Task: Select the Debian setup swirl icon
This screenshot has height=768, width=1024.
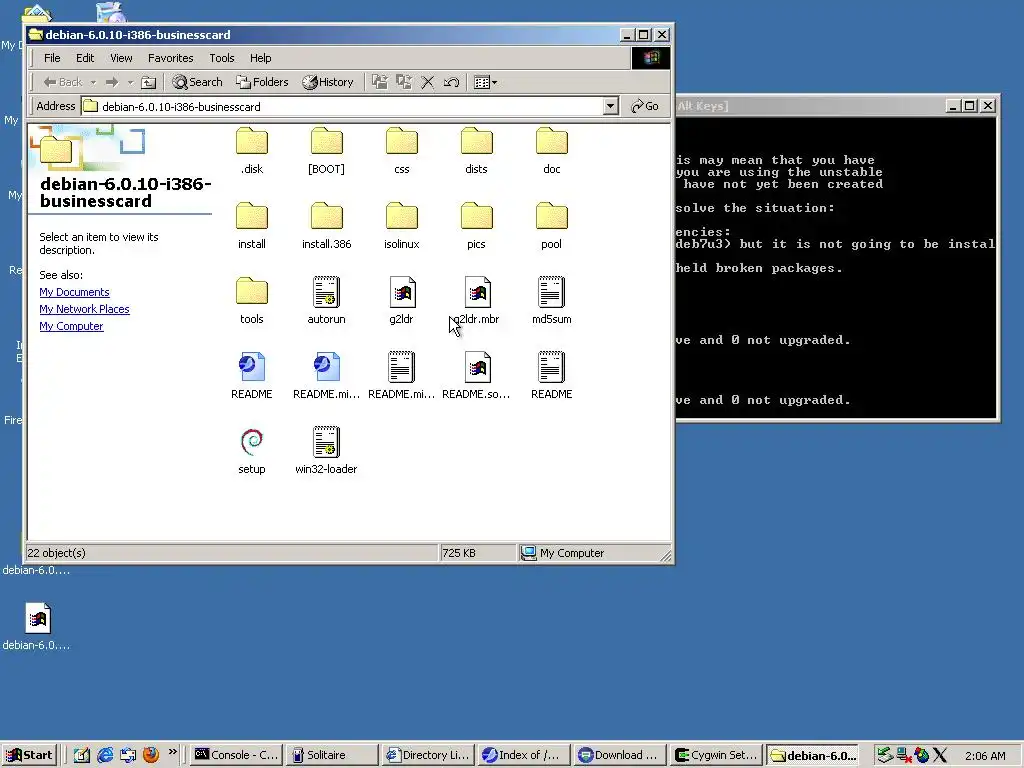Action: 251,442
